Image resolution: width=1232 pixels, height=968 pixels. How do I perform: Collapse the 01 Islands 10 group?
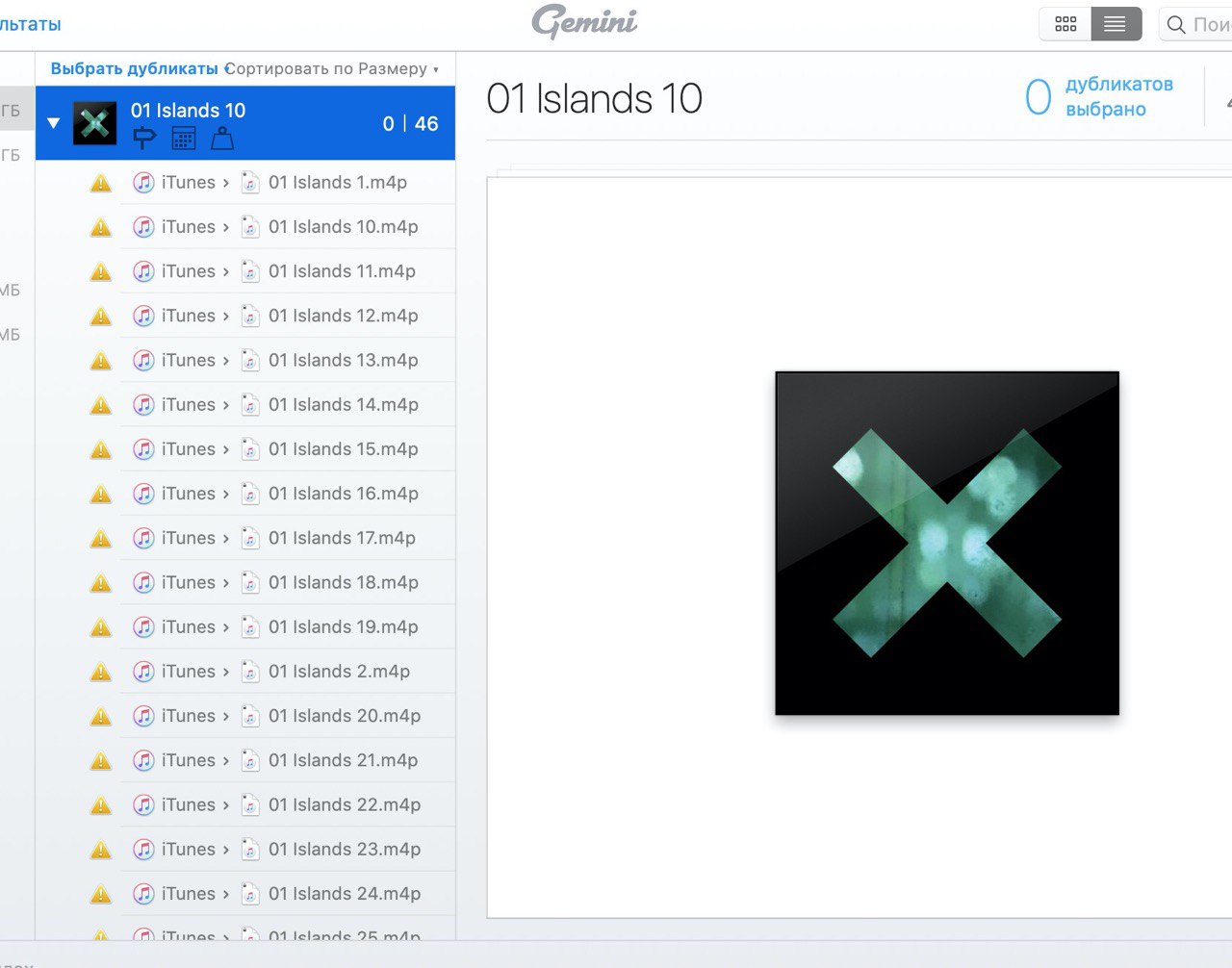pos(54,123)
